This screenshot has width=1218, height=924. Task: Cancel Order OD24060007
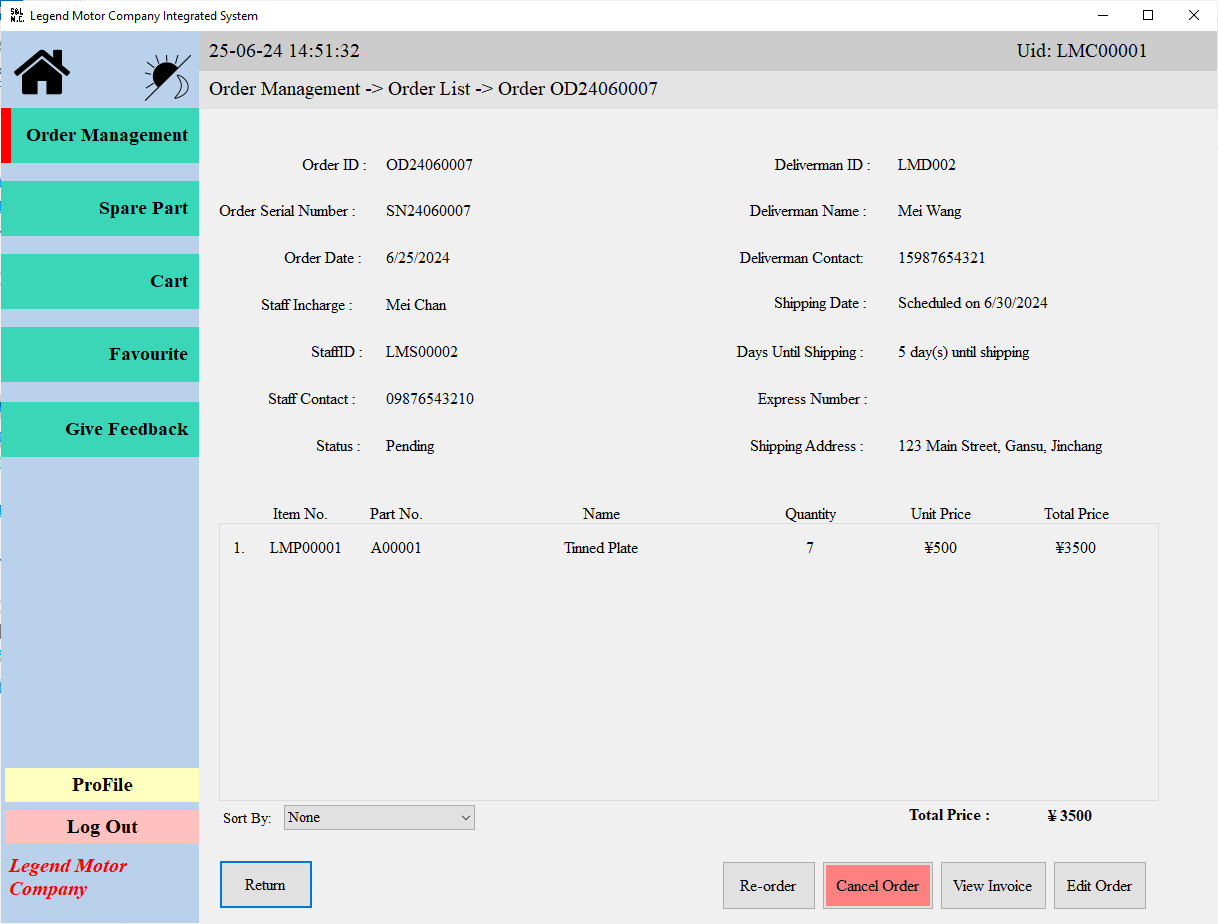[x=877, y=885]
